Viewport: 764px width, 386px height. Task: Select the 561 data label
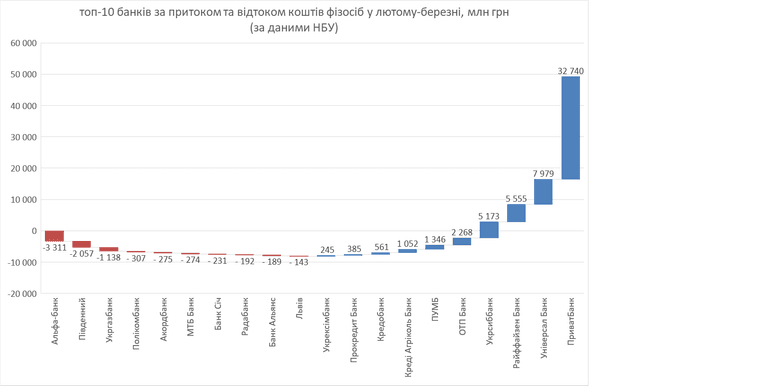(x=381, y=247)
